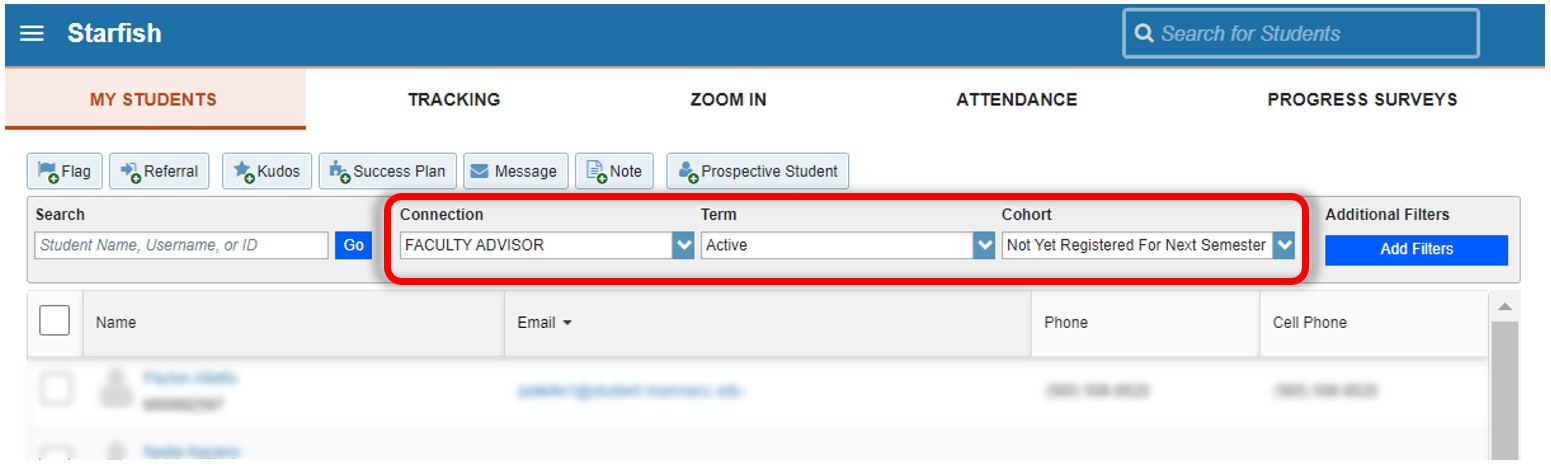Viewport: 1551px width, 466px height.
Task: Click the blue Add Filters button
Action: click(1416, 249)
